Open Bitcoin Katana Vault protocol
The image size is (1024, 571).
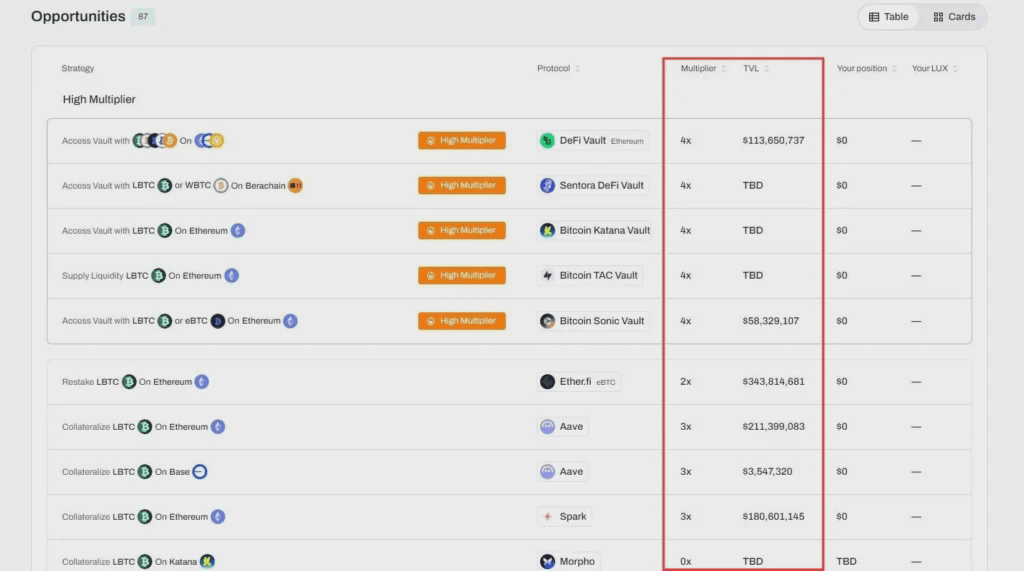pyautogui.click(x=596, y=231)
